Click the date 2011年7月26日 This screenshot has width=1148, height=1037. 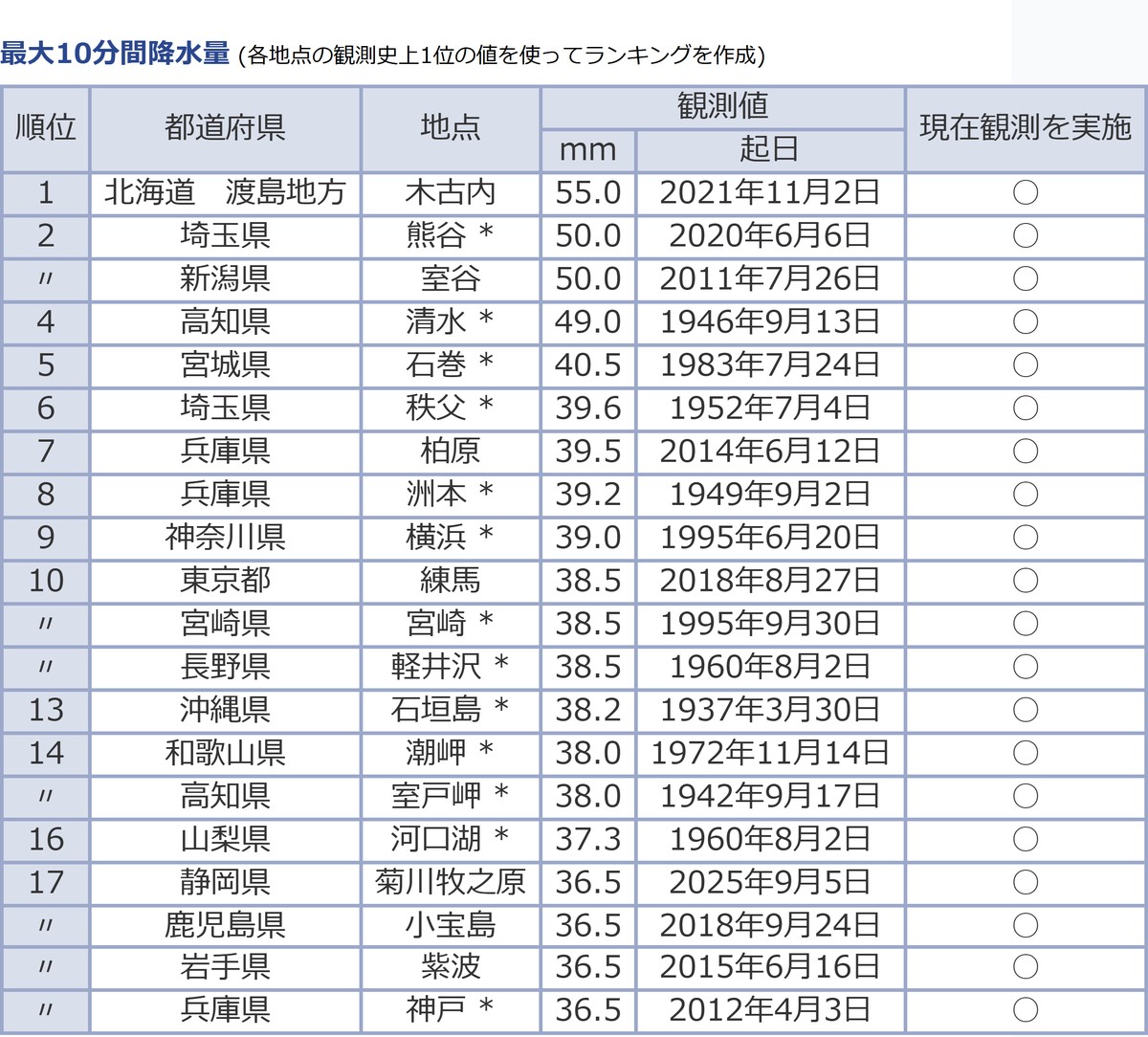[770, 279]
